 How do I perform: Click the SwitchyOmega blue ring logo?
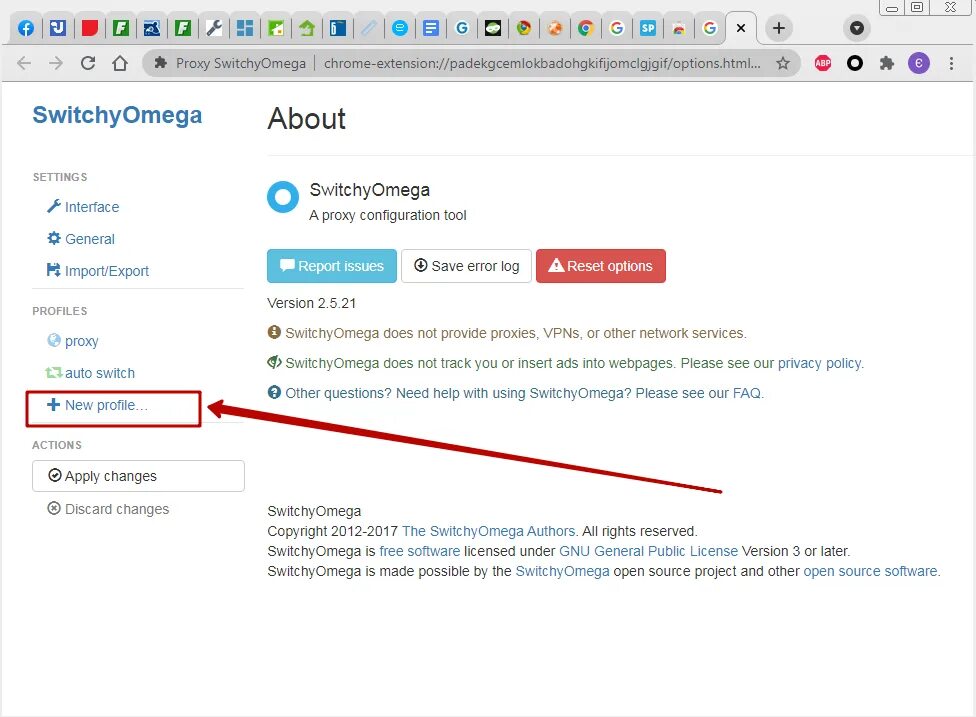tap(283, 197)
